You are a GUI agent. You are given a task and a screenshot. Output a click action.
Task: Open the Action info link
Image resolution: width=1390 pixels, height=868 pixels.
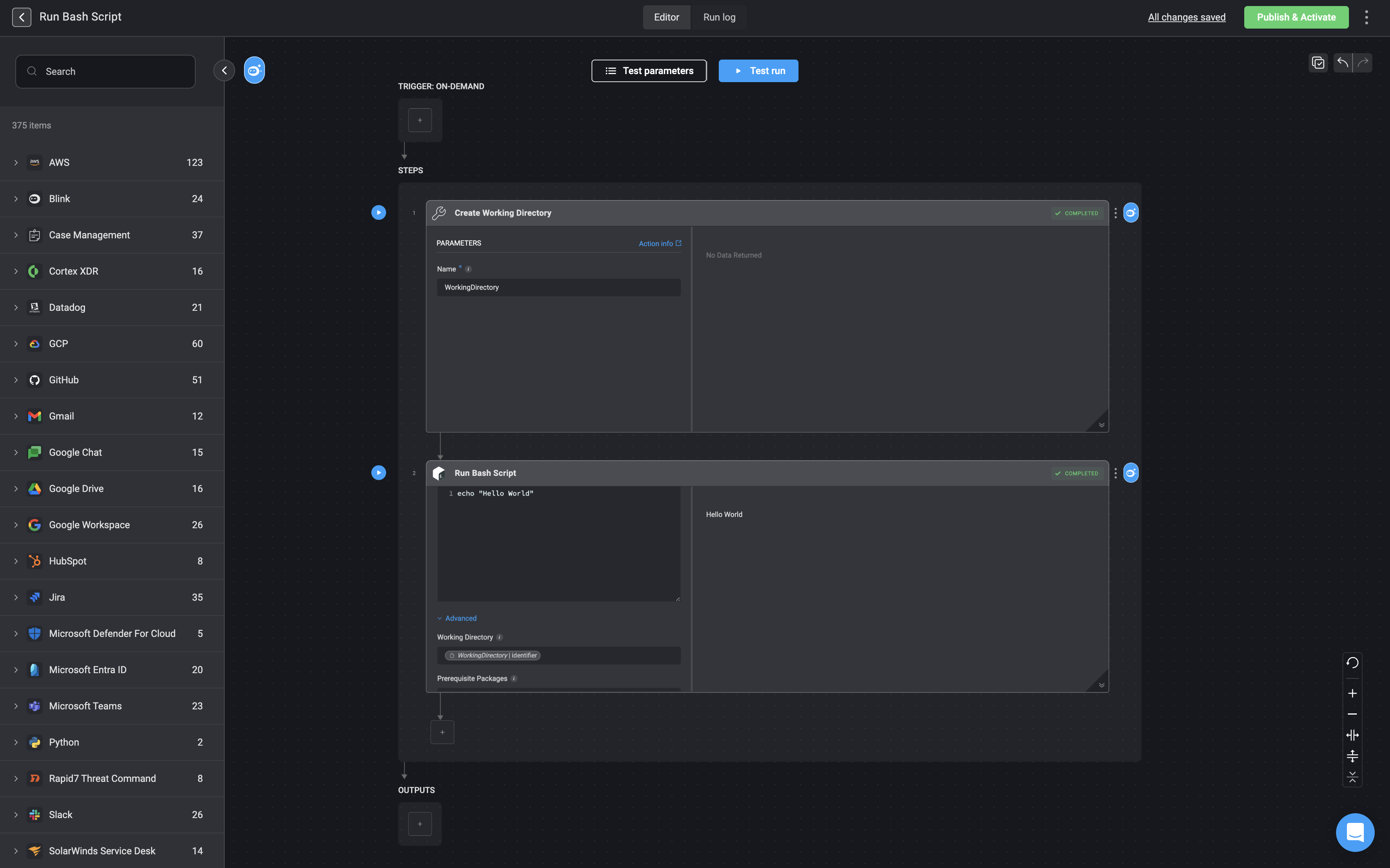point(660,244)
